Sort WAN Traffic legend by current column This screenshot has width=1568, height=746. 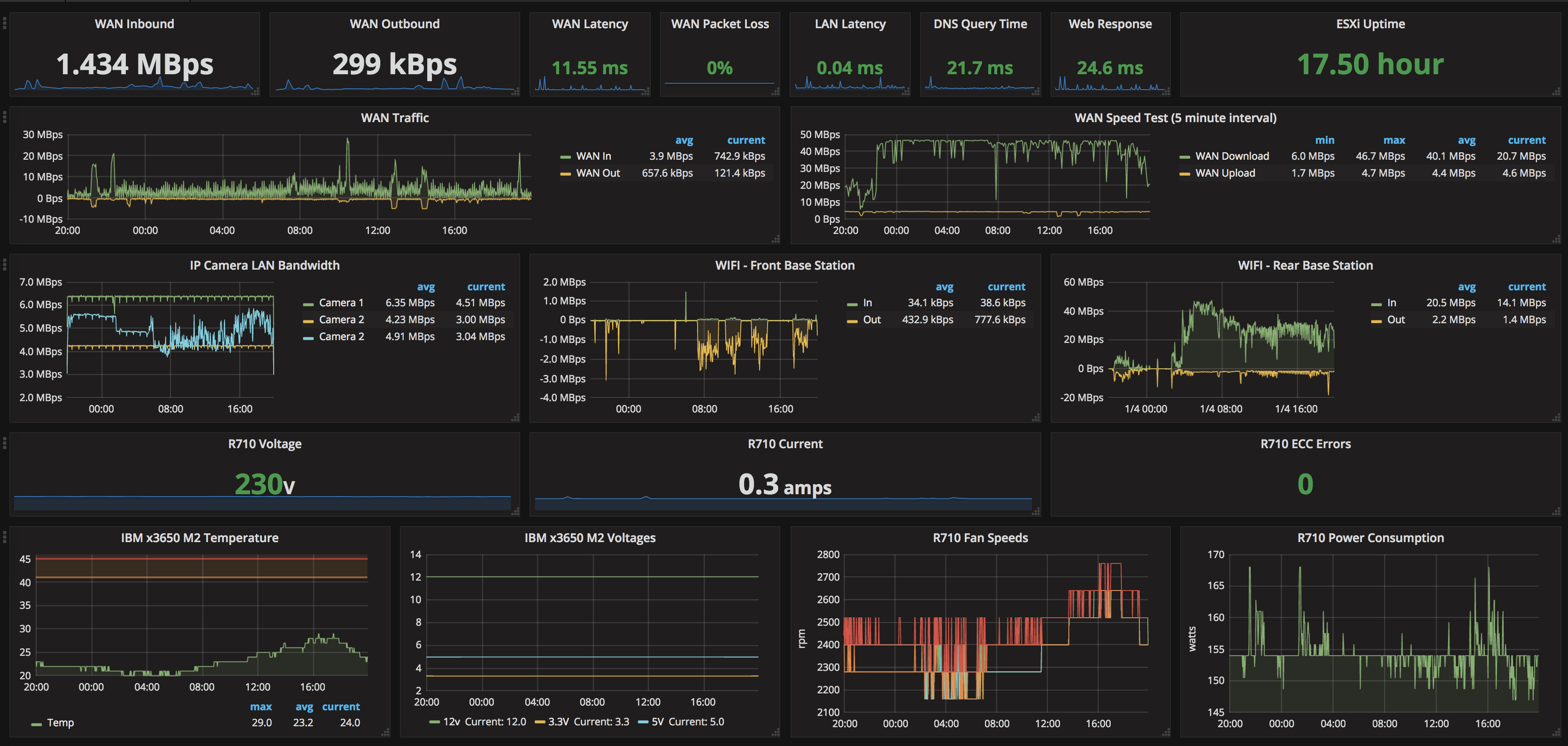coord(746,140)
